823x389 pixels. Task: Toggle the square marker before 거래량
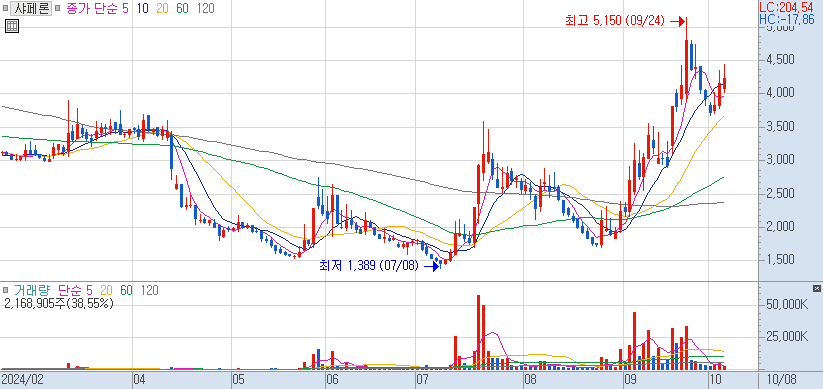click(6, 290)
